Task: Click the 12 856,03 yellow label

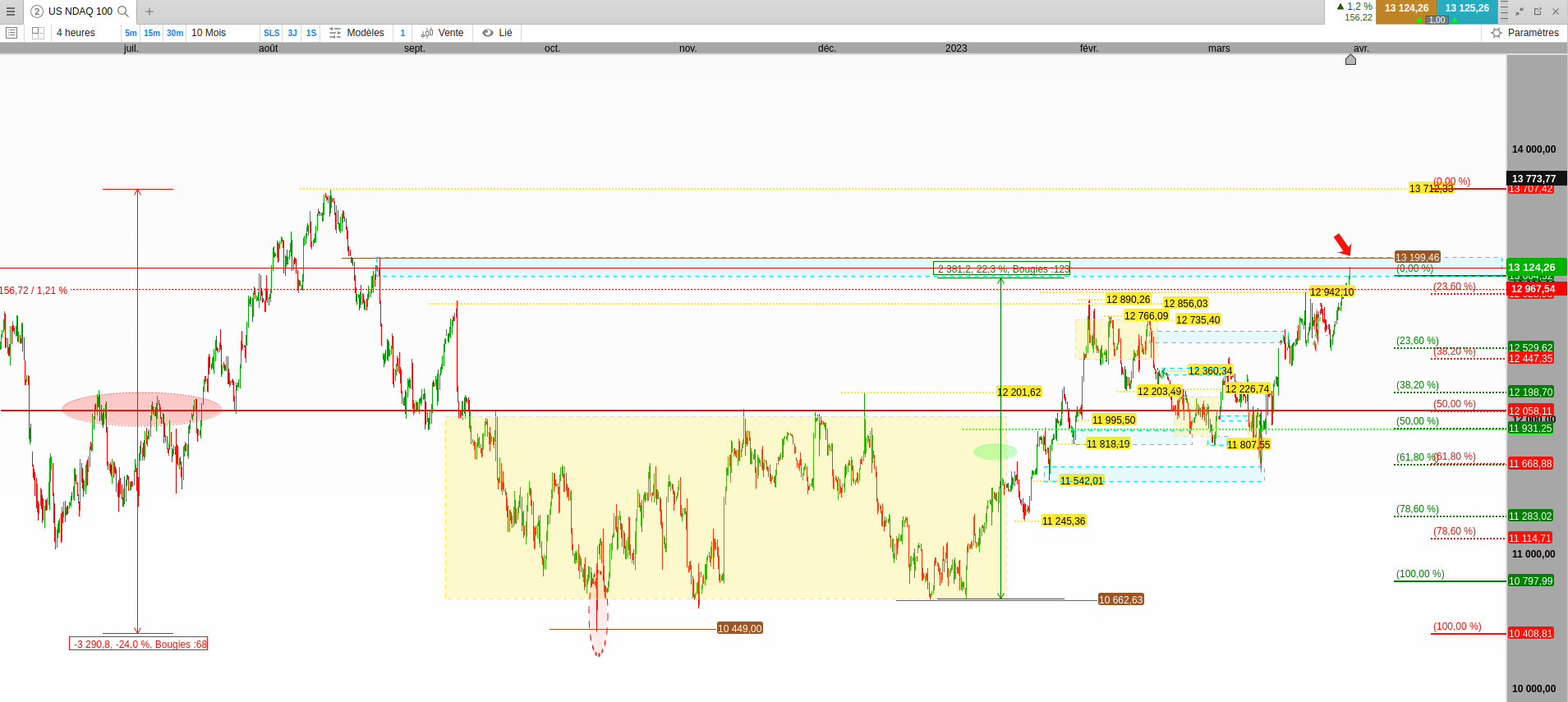Action: [x=1186, y=304]
